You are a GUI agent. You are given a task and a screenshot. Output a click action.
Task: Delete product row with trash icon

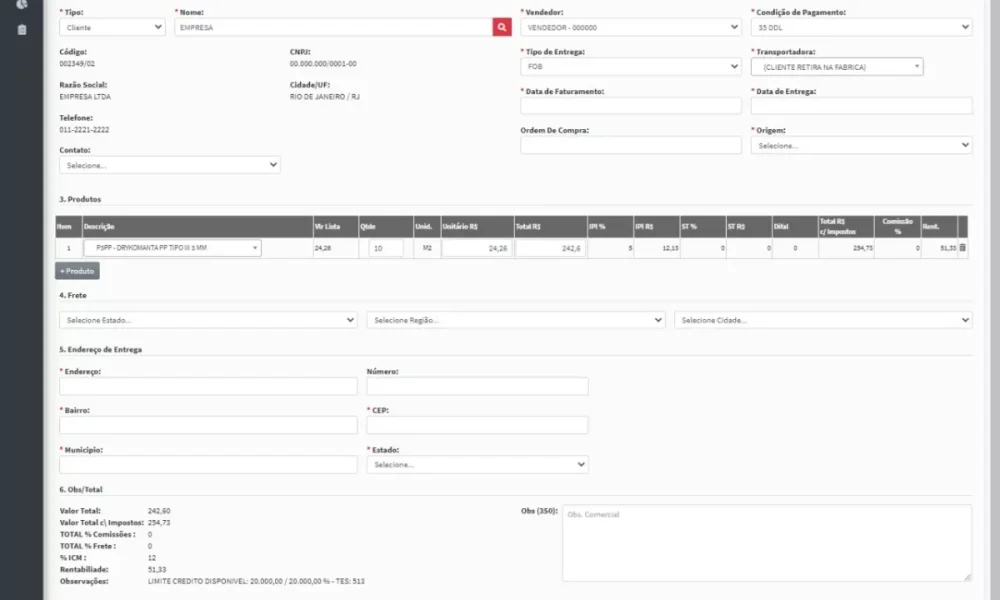(962, 247)
